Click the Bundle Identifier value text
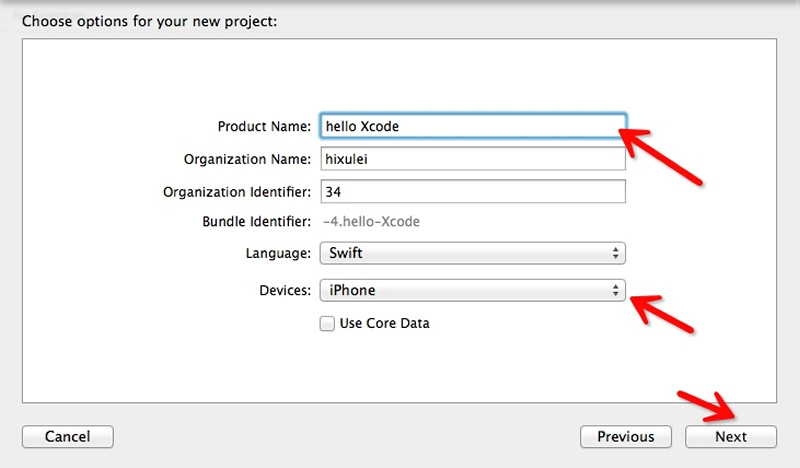800x468 pixels. click(x=371, y=222)
